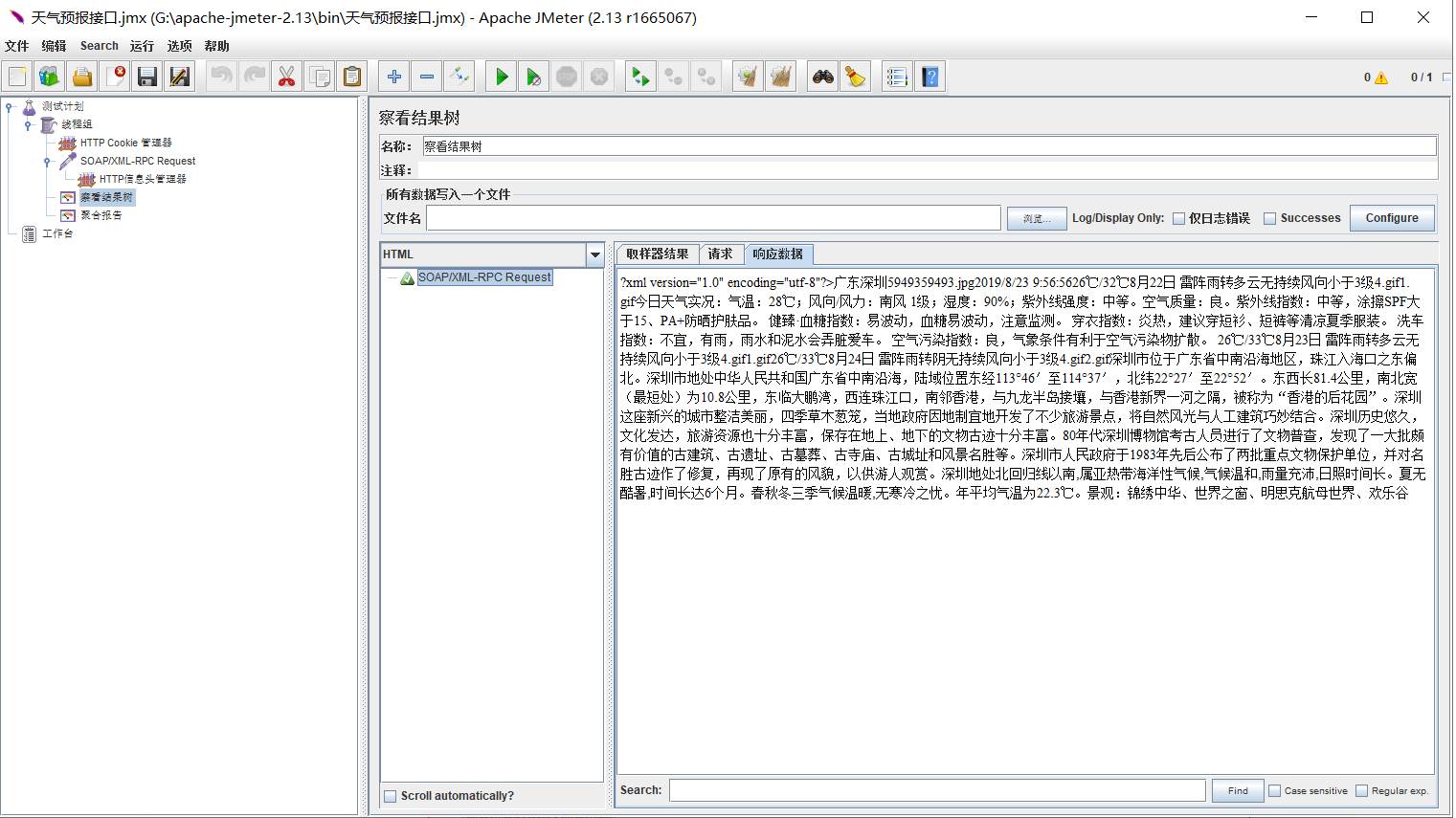The height and width of the screenshot is (818, 1456).
Task: Click the binoculars Search icon
Action: (823, 77)
